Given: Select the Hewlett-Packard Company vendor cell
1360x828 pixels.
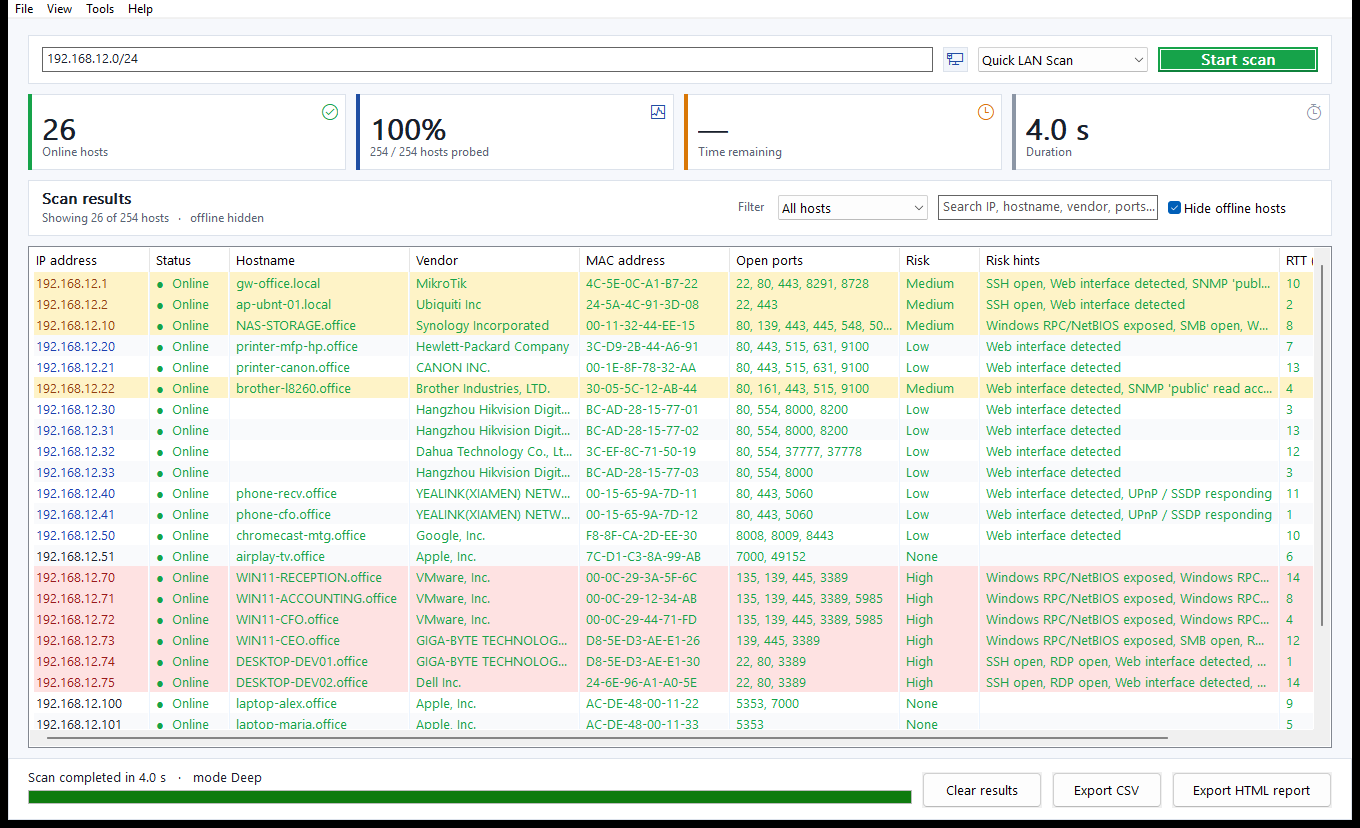Looking at the screenshot, I should tap(494, 346).
